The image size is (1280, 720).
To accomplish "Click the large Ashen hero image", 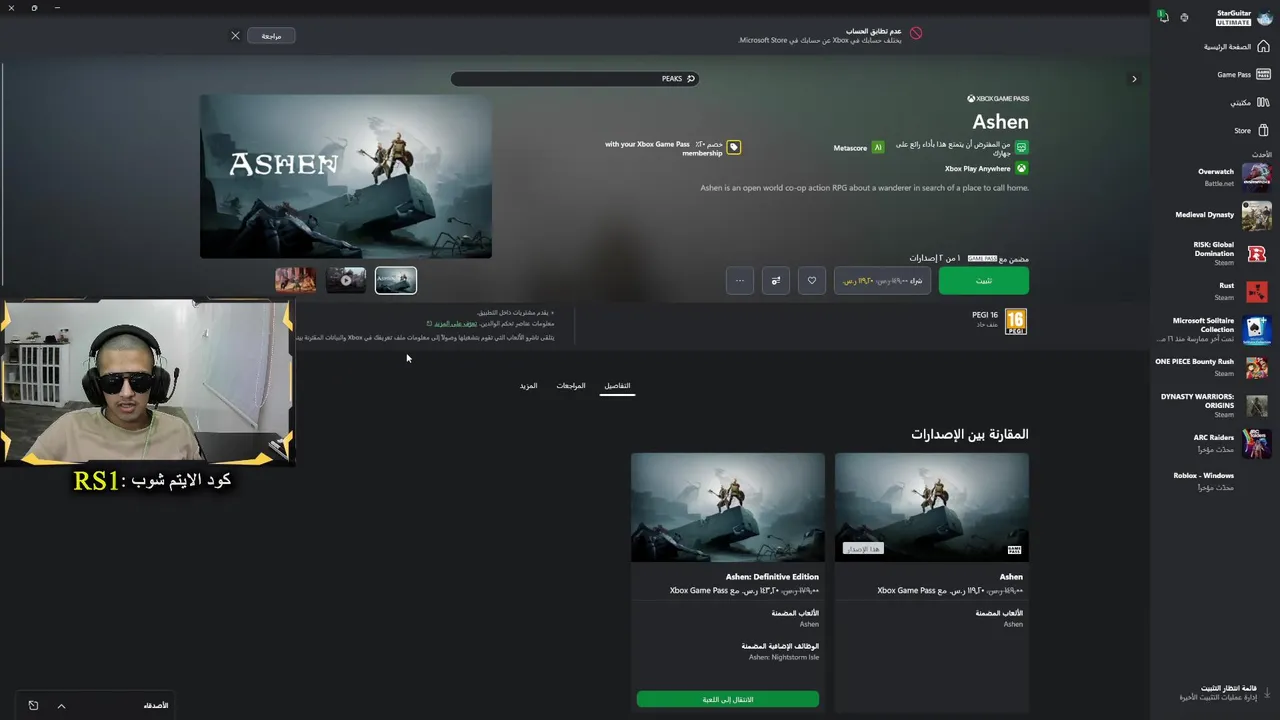I will tap(346, 177).
